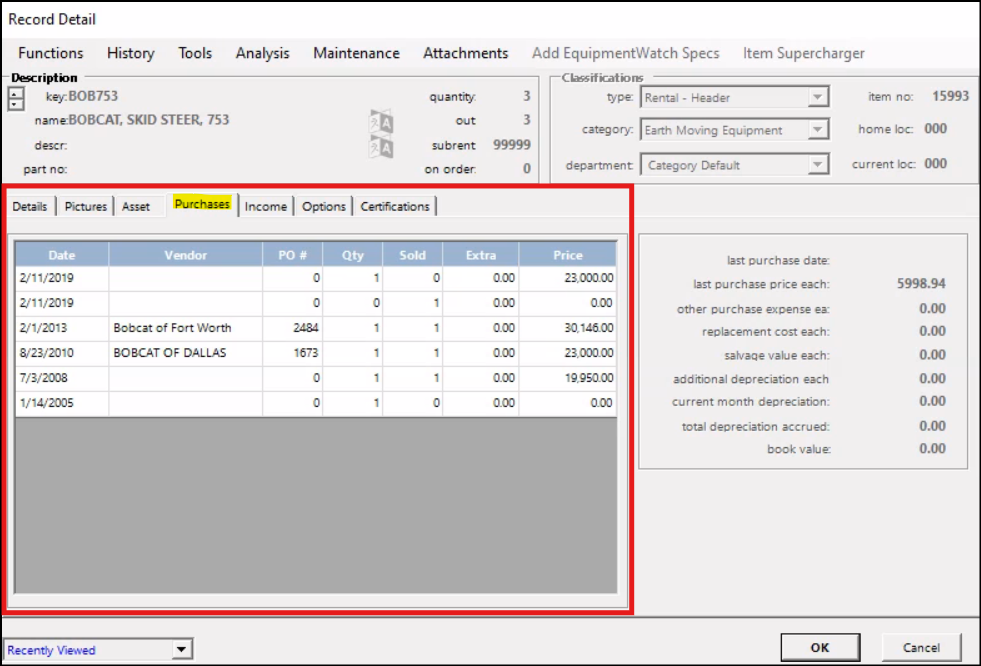The image size is (981, 666).
Task: Switch to the Certifications tab
Action: coord(395,206)
